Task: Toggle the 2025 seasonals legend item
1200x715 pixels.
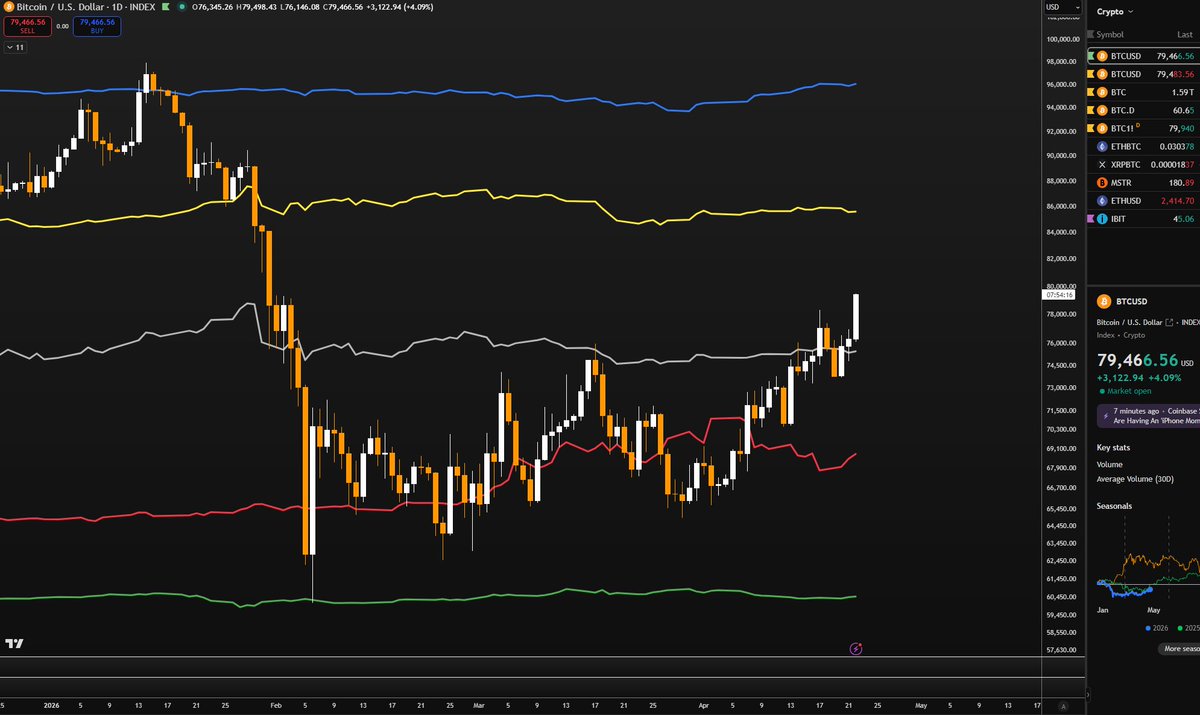Action: pyautogui.click(x=1187, y=627)
